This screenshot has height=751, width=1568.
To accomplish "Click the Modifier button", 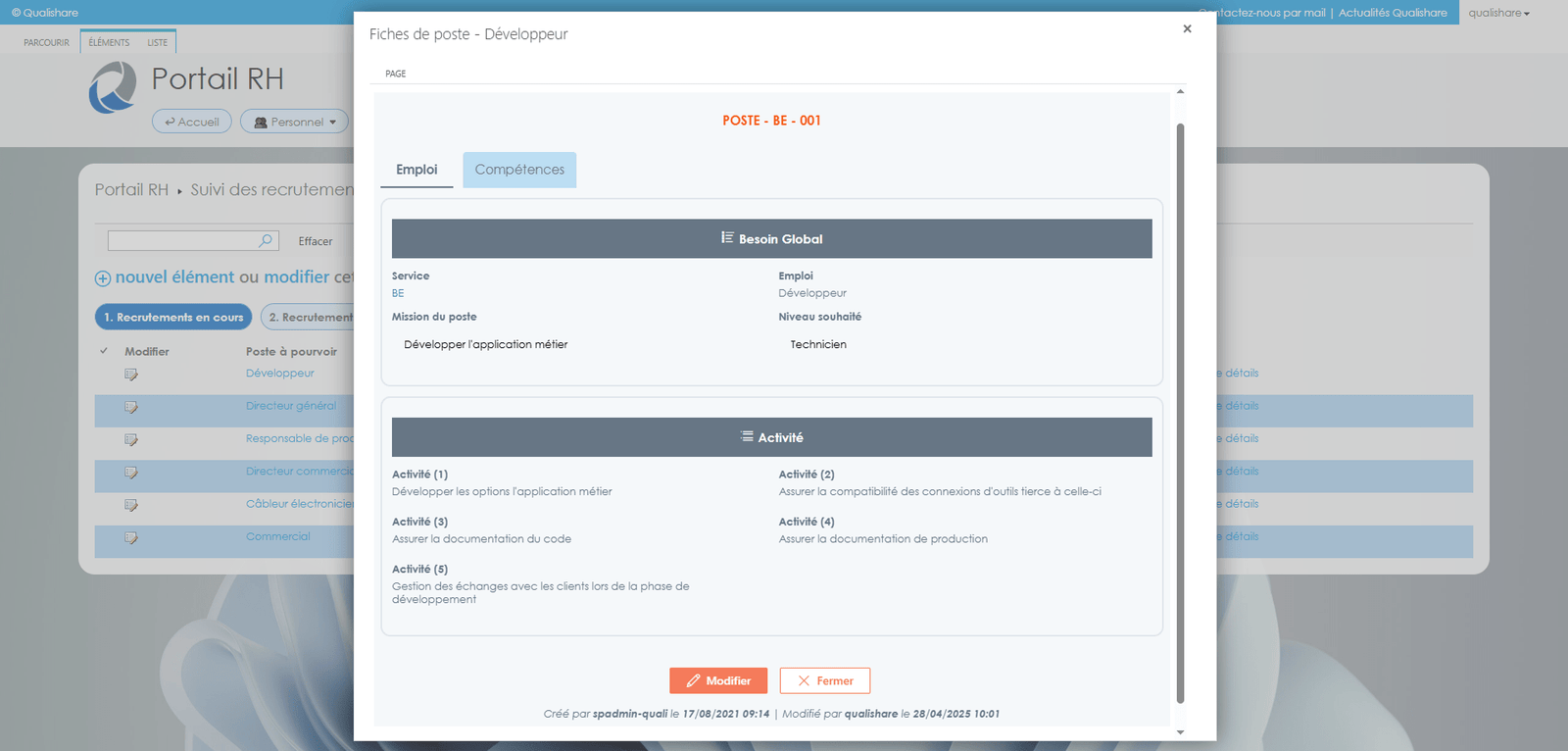I will coord(718,680).
